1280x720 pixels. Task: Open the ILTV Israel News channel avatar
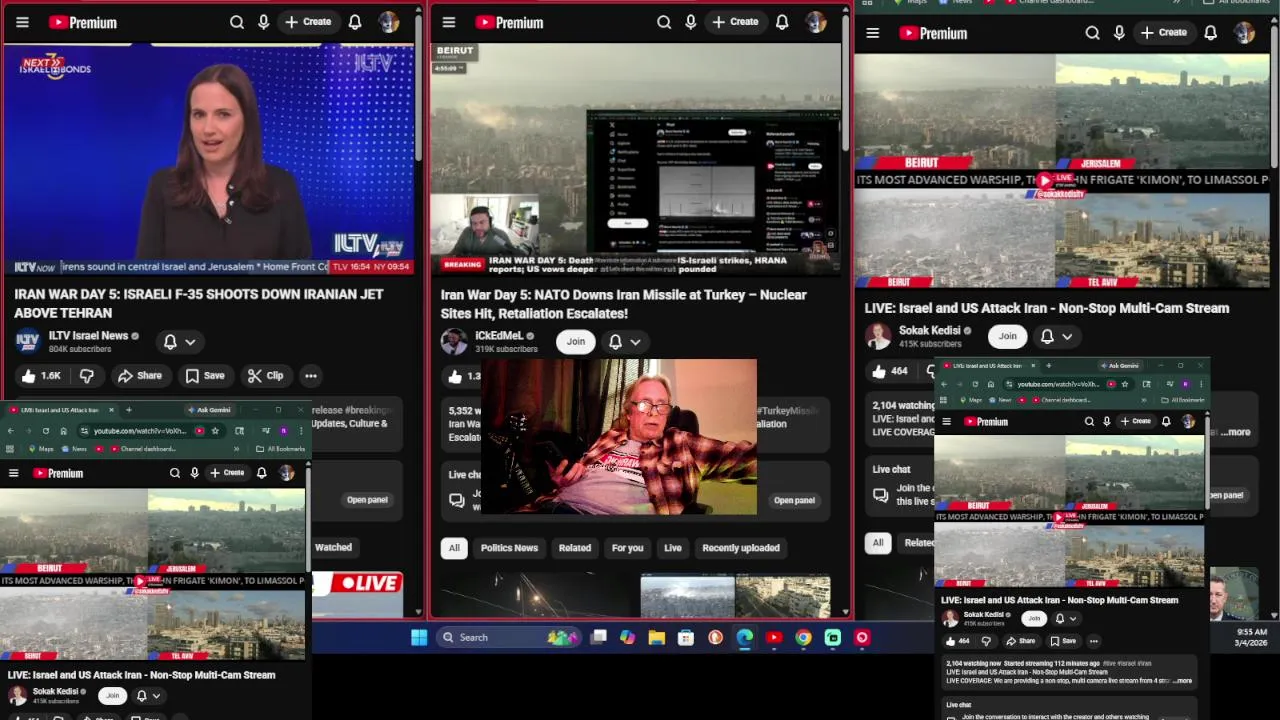point(27,342)
